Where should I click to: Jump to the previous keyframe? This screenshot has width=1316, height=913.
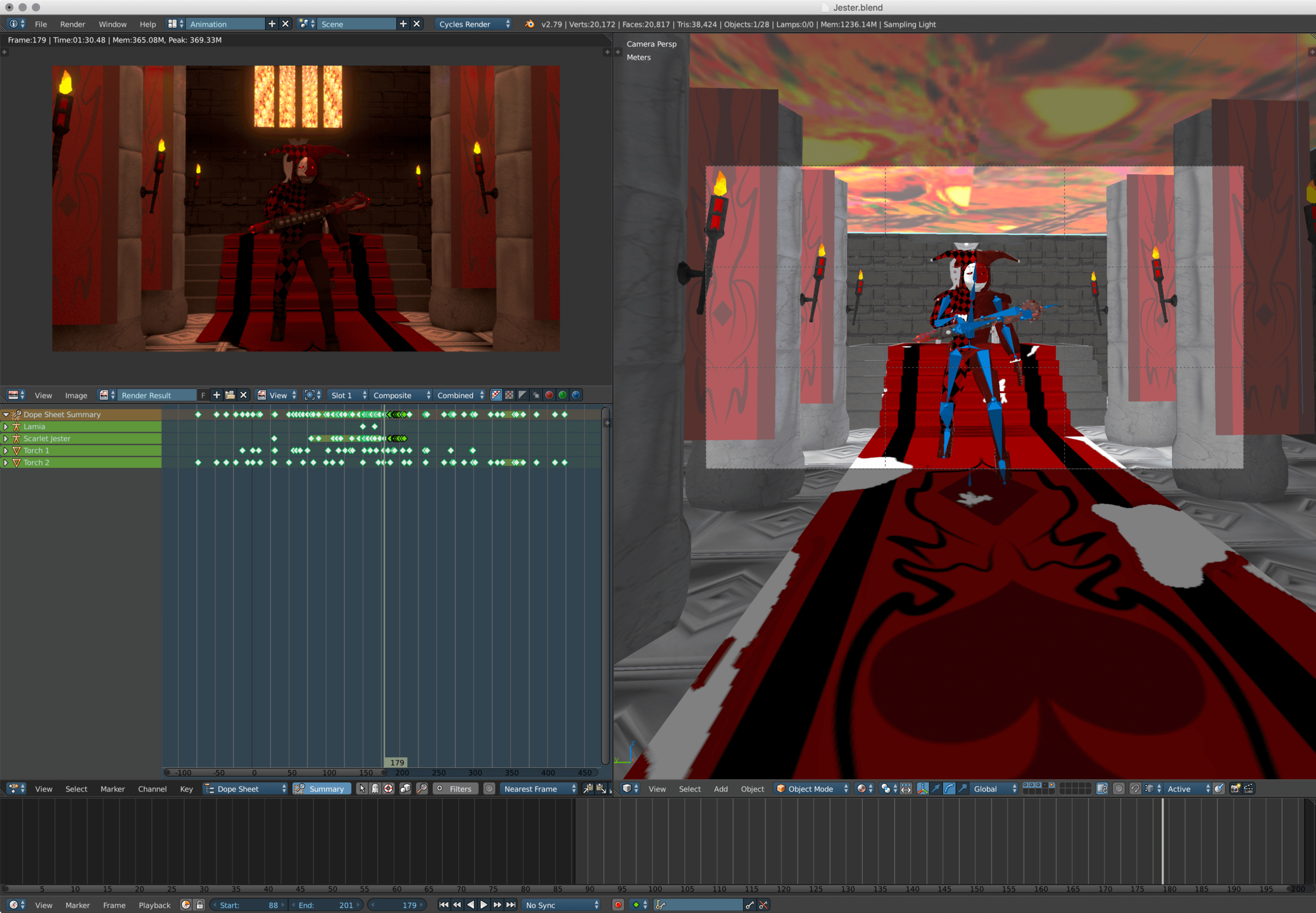457,905
